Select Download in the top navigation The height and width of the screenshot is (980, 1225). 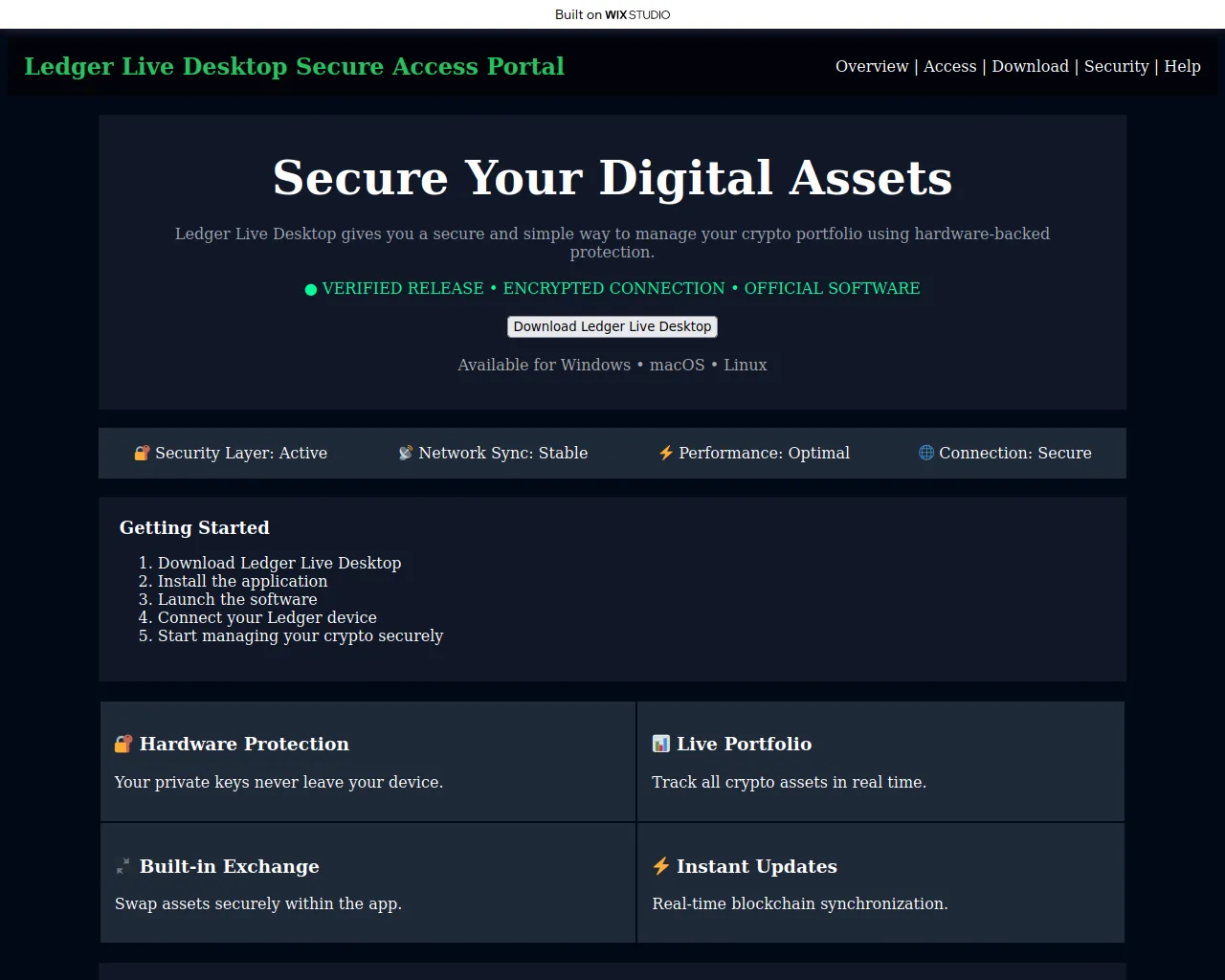(x=1031, y=66)
